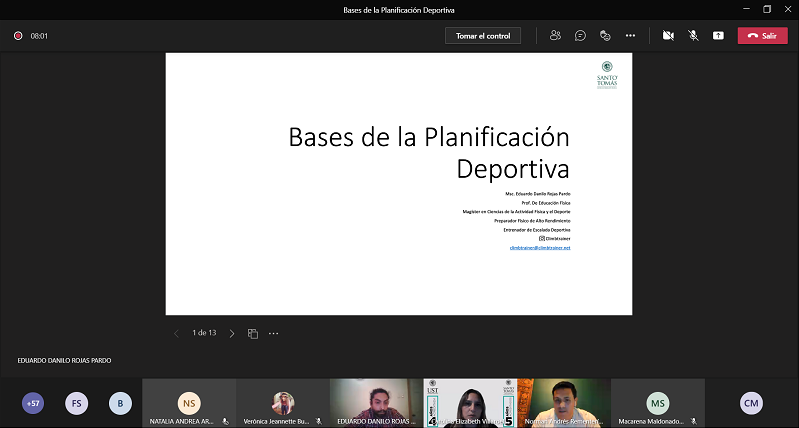Viewport: 799px width, 428px height.
Task: Select the CM participant avatar
Action: coord(751,403)
